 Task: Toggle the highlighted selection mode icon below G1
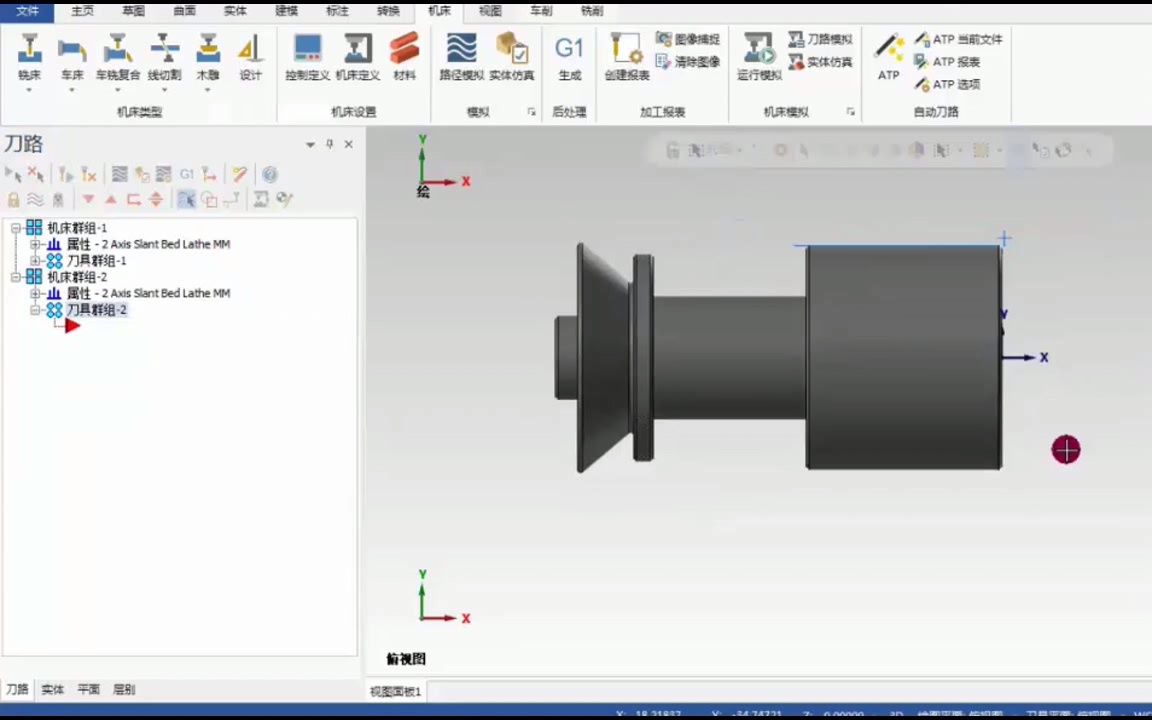(x=186, y=199)
